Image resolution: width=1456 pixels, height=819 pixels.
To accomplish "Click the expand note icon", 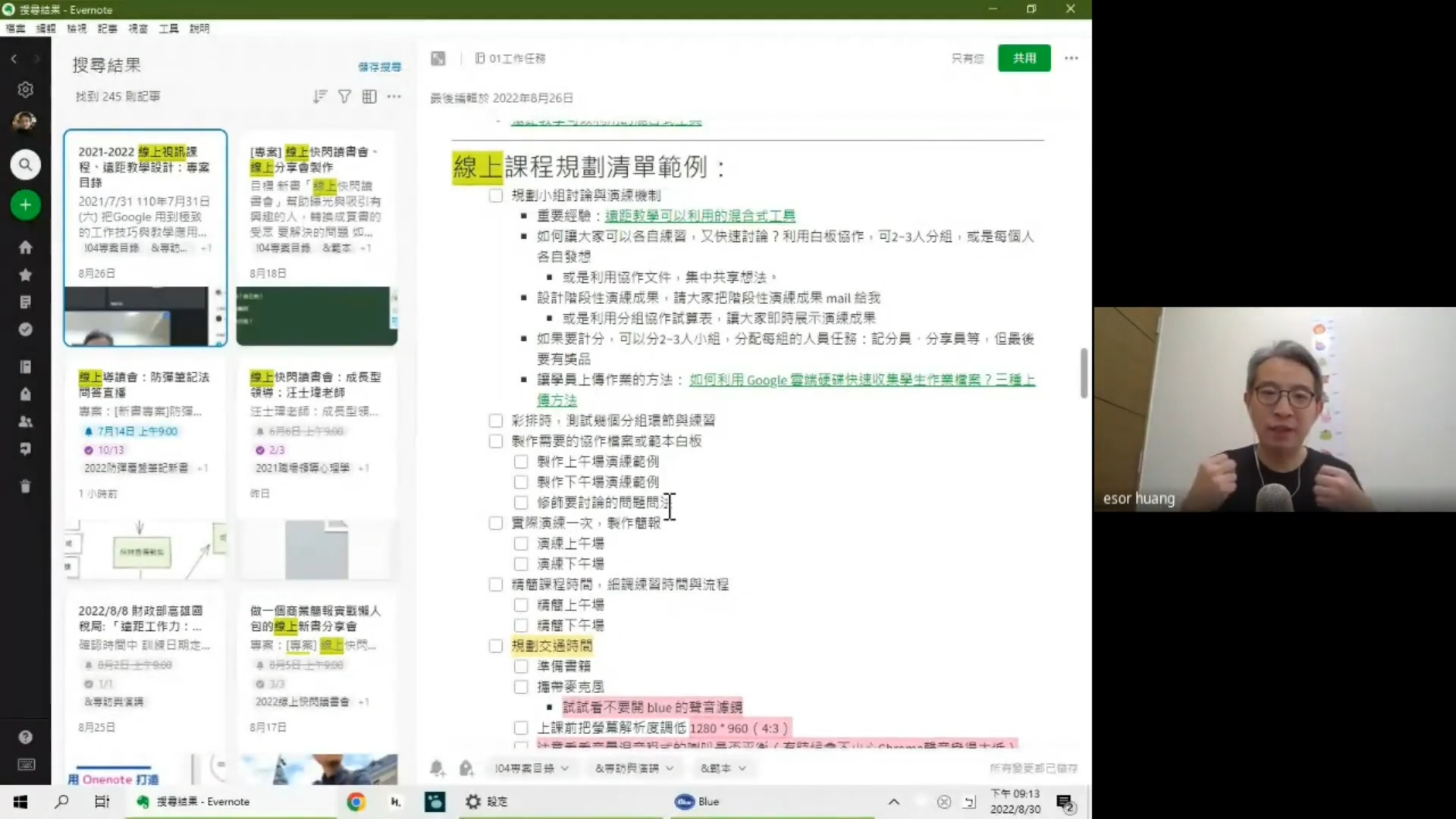I will tap(438, 58).
